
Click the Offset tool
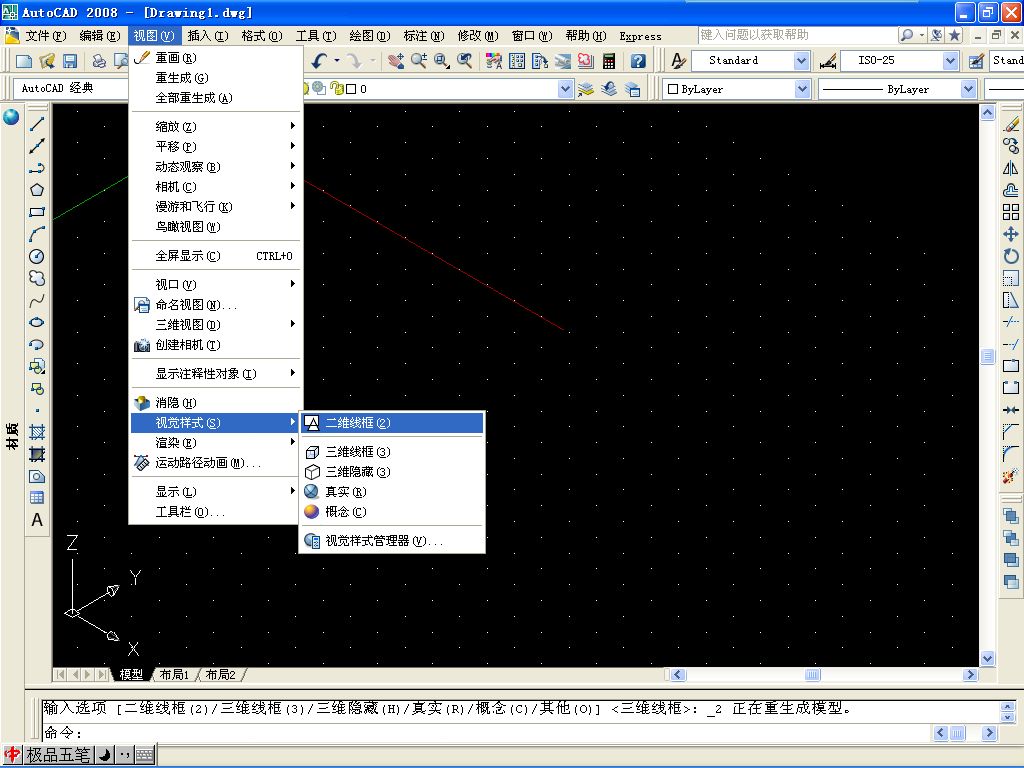(1011, 190)
